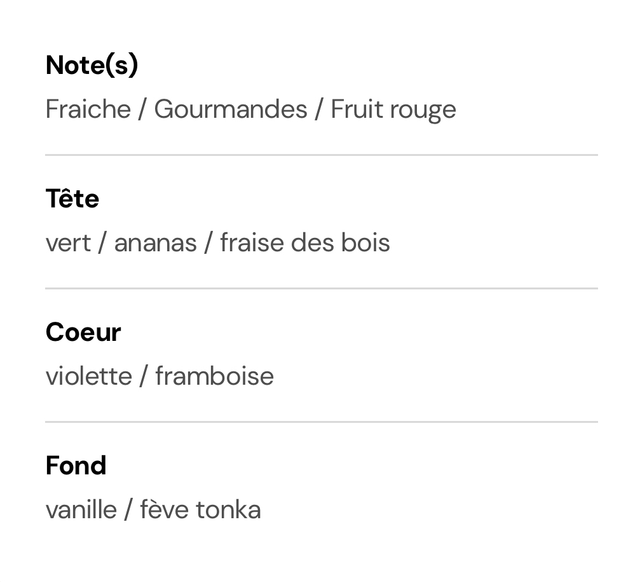Click the Coeur section heading
This screenshot has height=582, width=640.
click(x=83, y=332)
